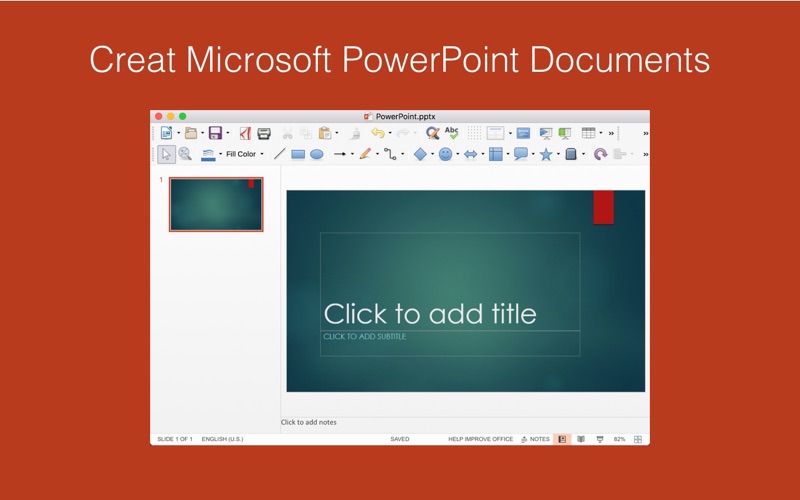This screenshot has height=500, width=800.
Task: Click the Rotate tool icon
Action: pyautogui.click(x=601, y=154)
